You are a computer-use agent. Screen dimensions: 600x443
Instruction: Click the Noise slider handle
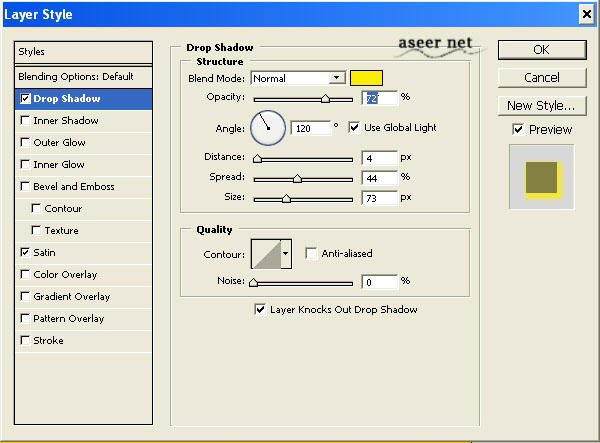click(253, 283)
